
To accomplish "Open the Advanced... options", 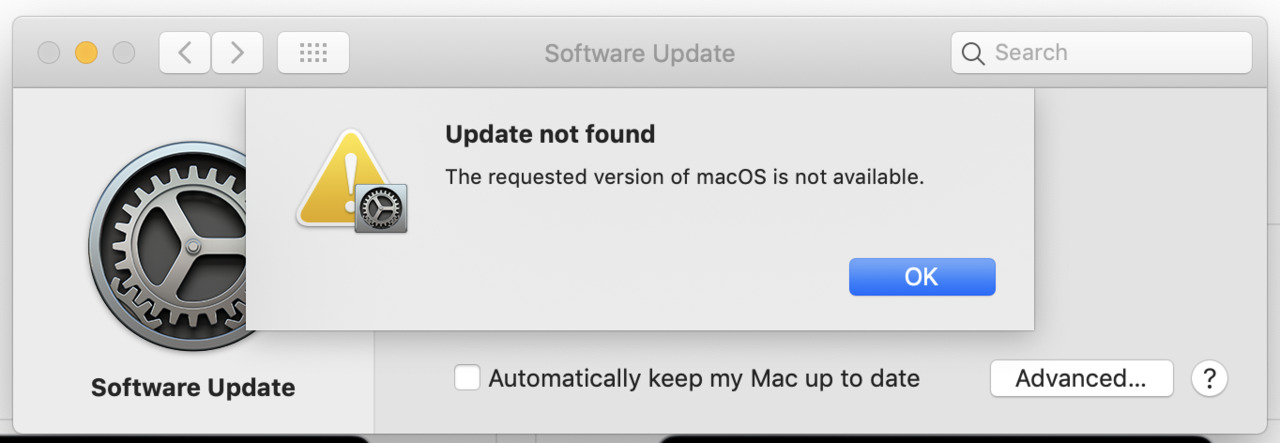I will [1081, 379].
